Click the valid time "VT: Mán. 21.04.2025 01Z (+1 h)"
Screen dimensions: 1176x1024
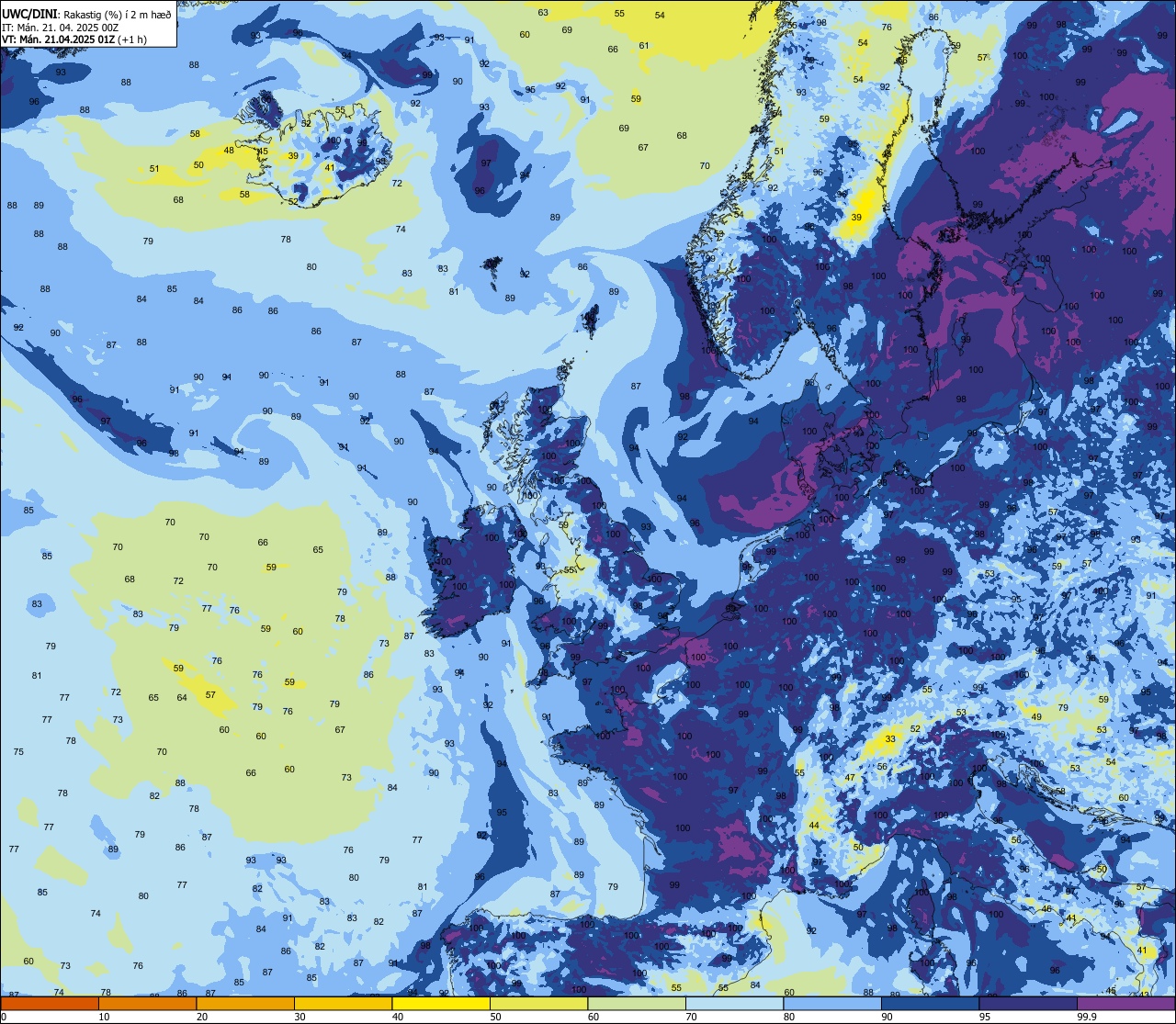click(x=74, y=39)
